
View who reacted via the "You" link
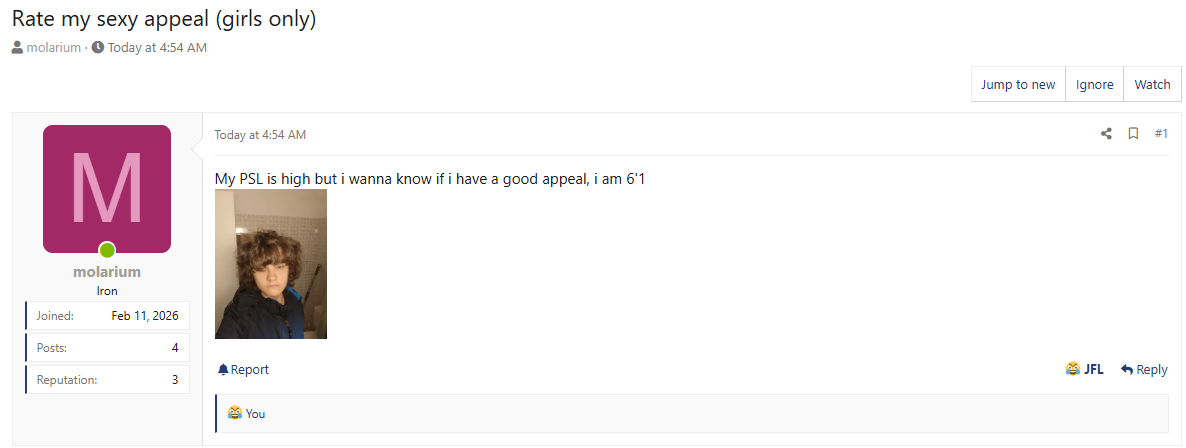[x=255, y=414]
